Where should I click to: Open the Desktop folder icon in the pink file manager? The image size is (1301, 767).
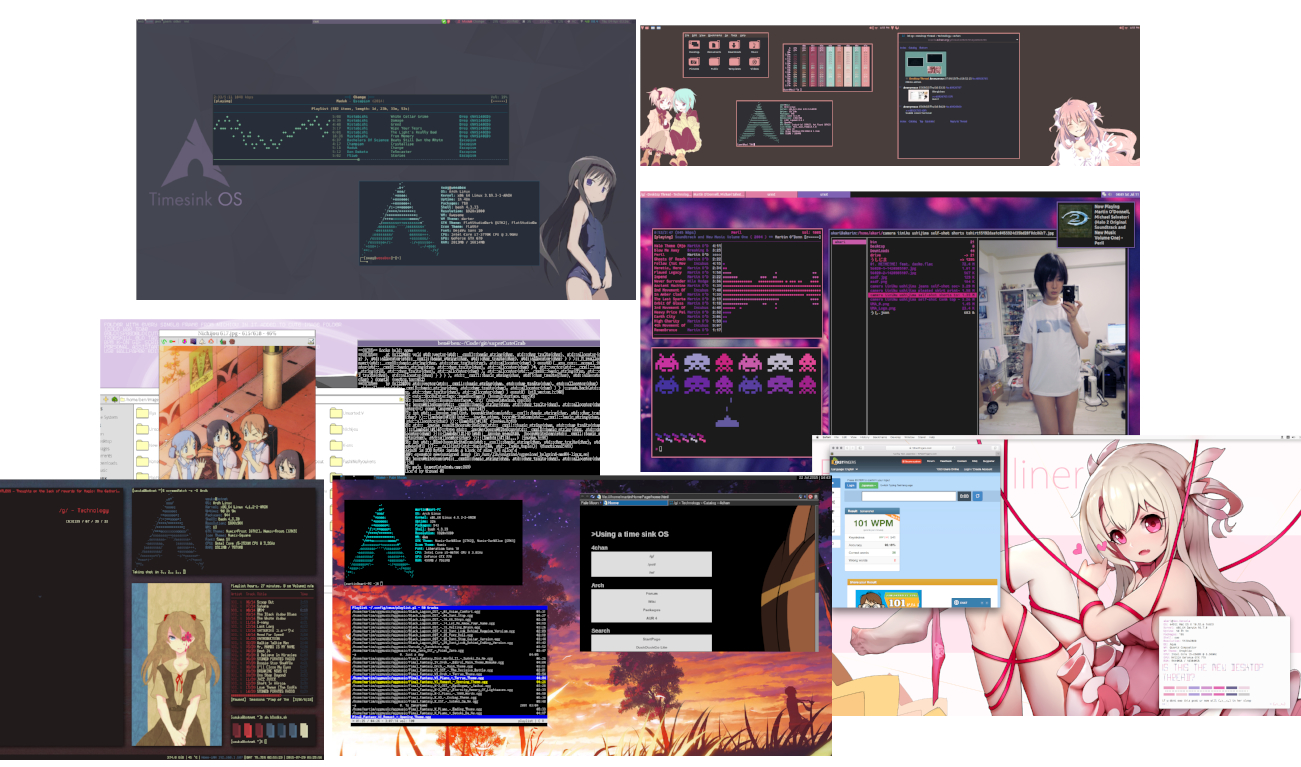(694, 45)
